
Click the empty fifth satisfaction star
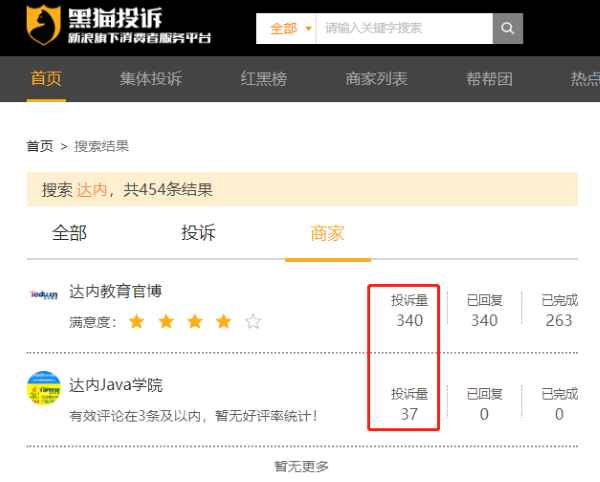tap(253, 321)
